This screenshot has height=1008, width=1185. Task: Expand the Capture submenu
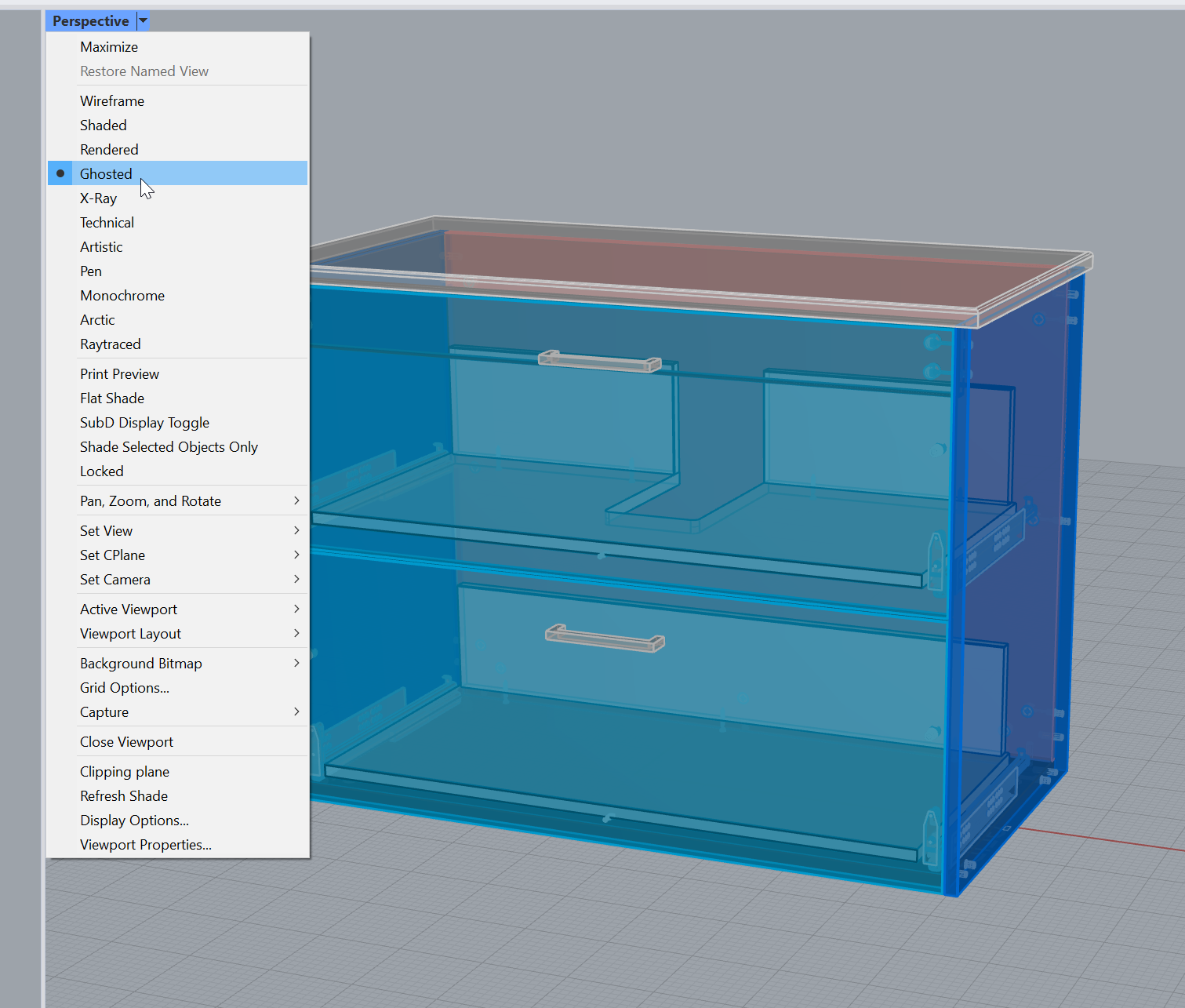point(104,712)
